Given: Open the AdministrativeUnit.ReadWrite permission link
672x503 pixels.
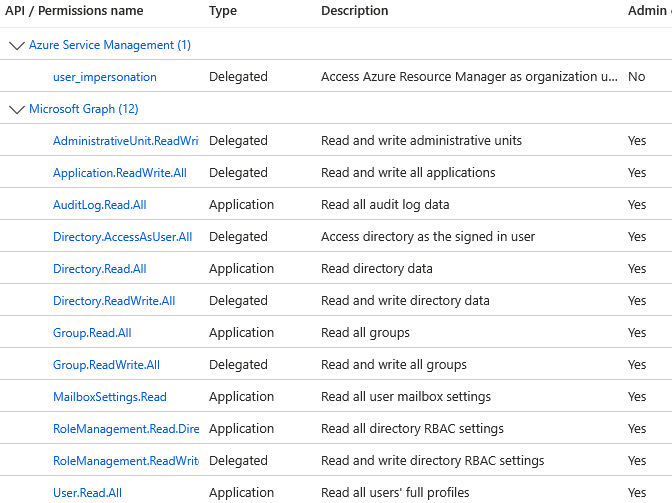Looking at the screenshot, I should 126,141.
